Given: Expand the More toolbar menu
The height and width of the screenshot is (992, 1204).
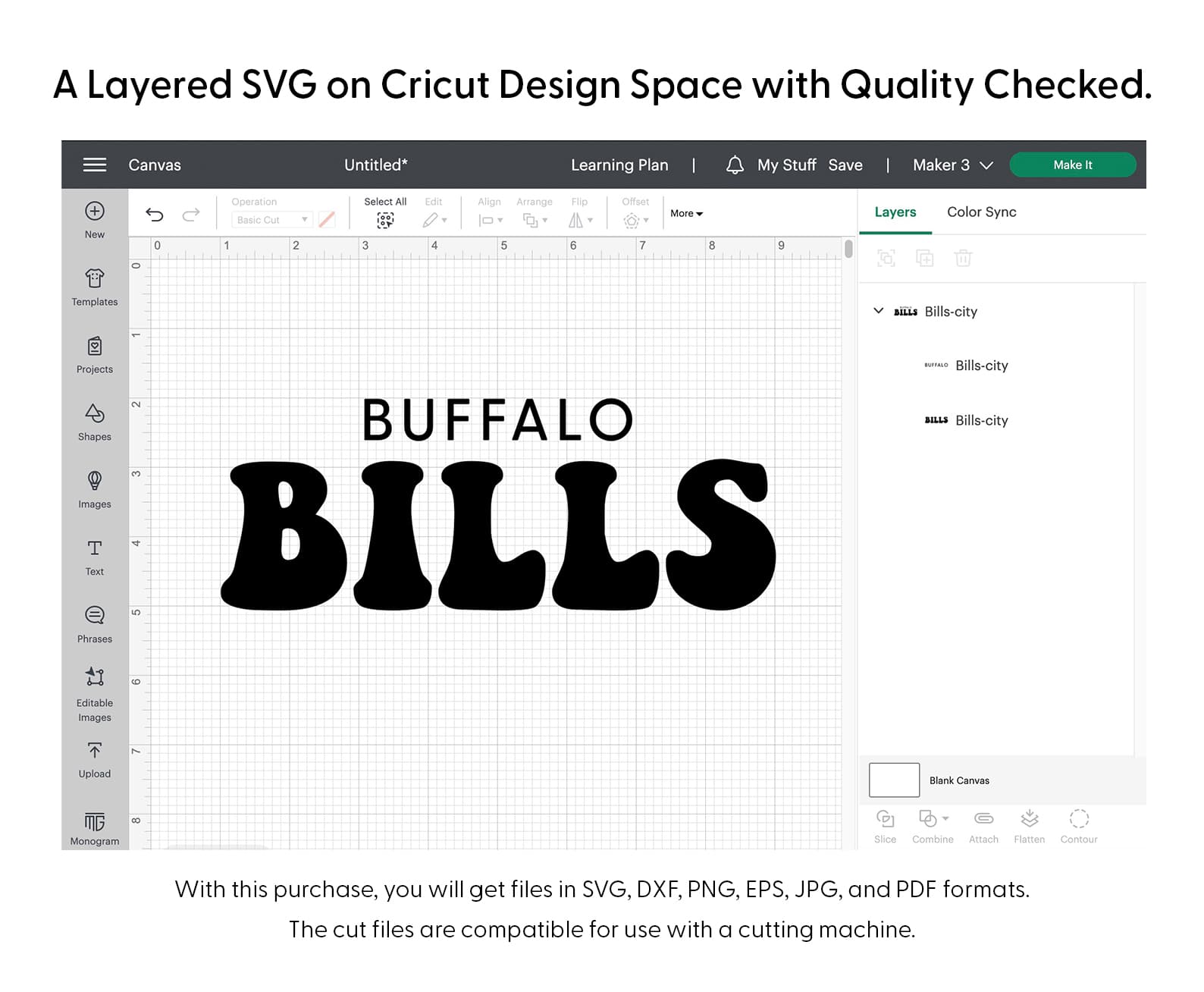Looking at the screenshot, I should [686, 214].
